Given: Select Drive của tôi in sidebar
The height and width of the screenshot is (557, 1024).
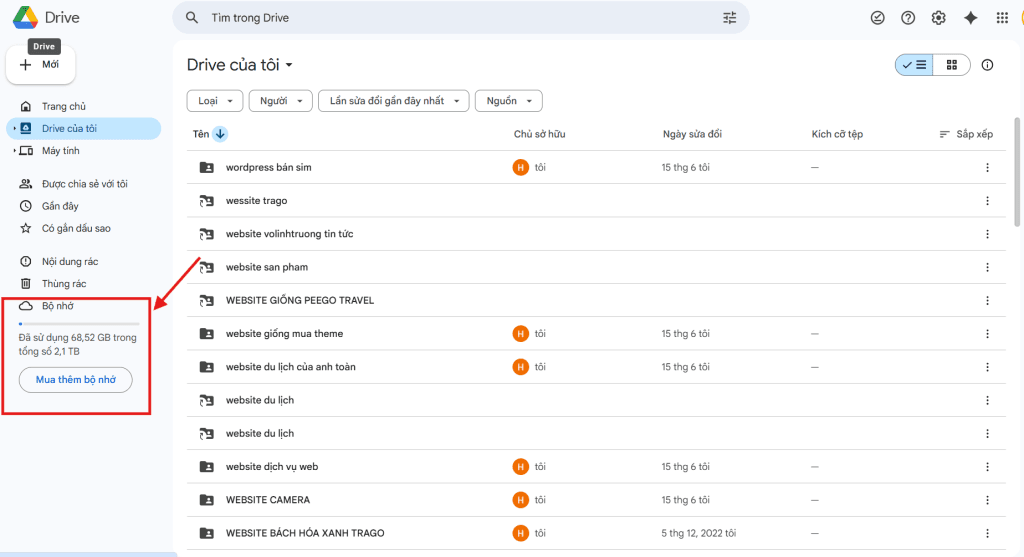Looking at the screenshot, I should tap(84, 129).
